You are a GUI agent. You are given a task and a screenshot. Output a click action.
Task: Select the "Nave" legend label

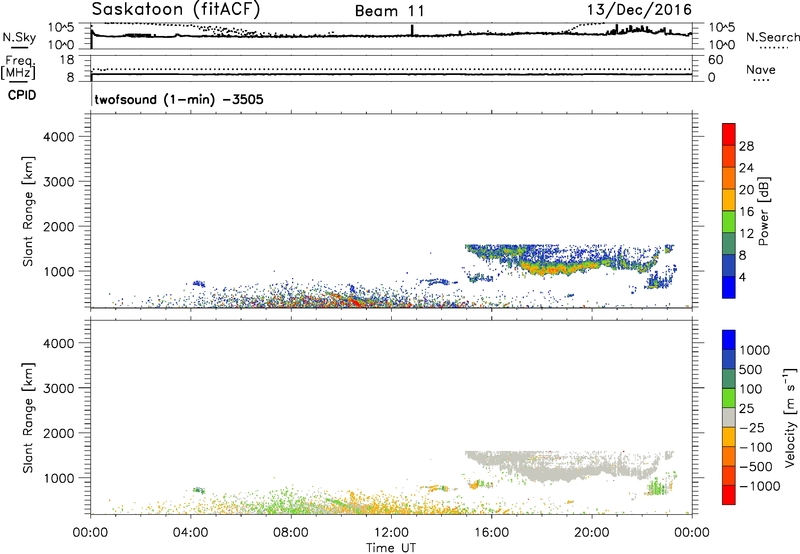tap(760, 70)
